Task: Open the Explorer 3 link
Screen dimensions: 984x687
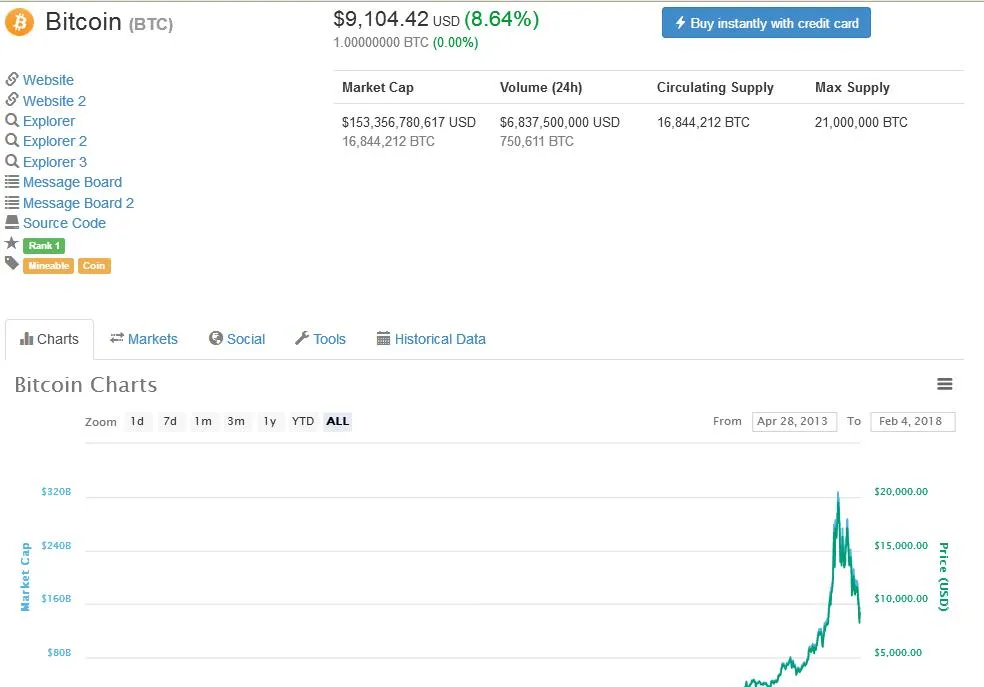Action: click(x=55, y=162)
